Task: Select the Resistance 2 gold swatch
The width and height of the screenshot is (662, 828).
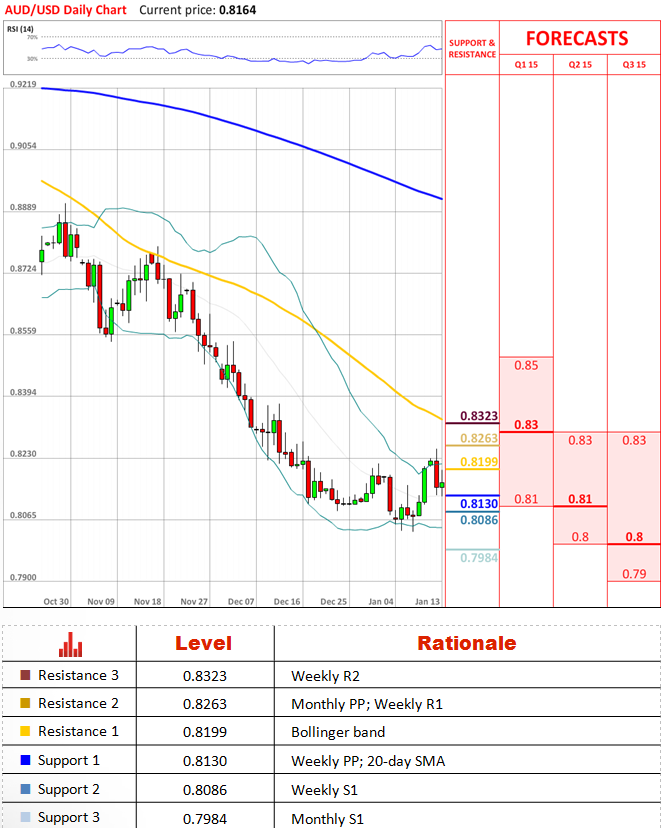Action: pyautogui.click(x=25, y=703)
